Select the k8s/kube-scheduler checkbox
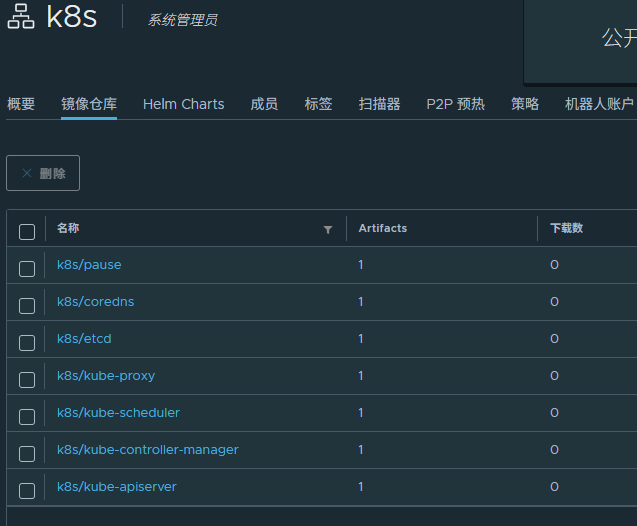 27,417
